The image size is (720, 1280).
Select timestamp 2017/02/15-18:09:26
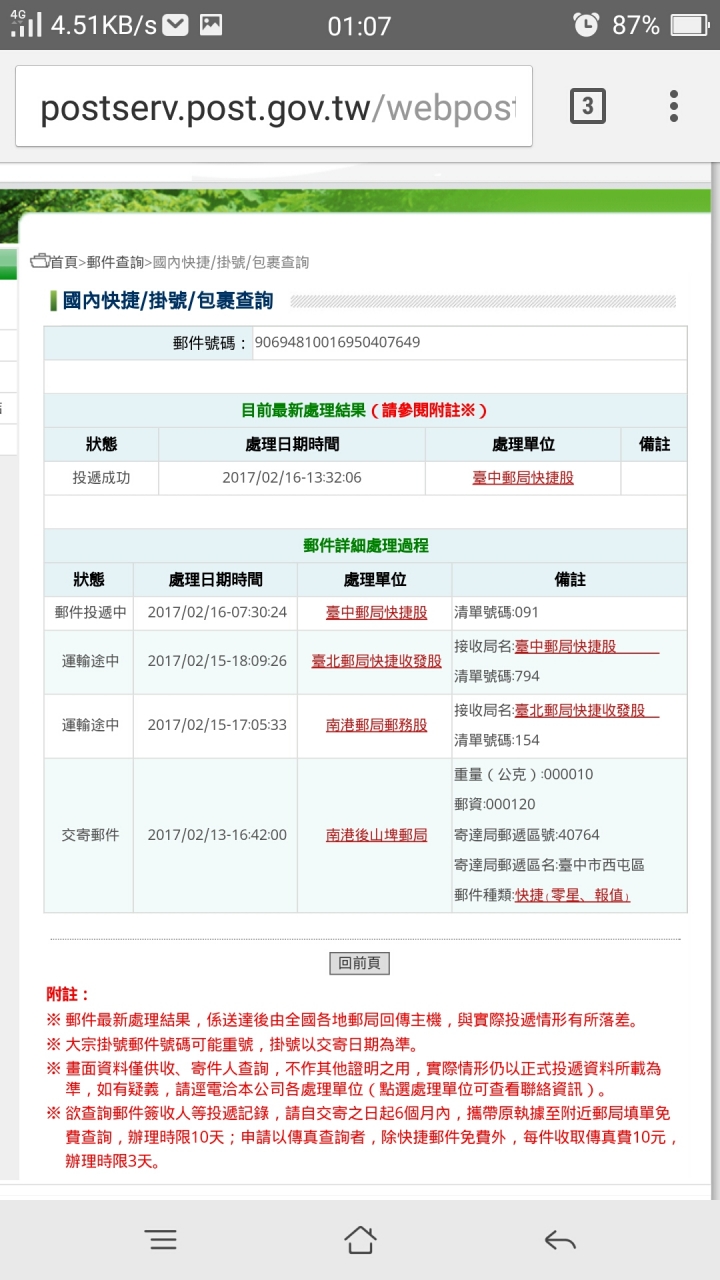point(217,661)
